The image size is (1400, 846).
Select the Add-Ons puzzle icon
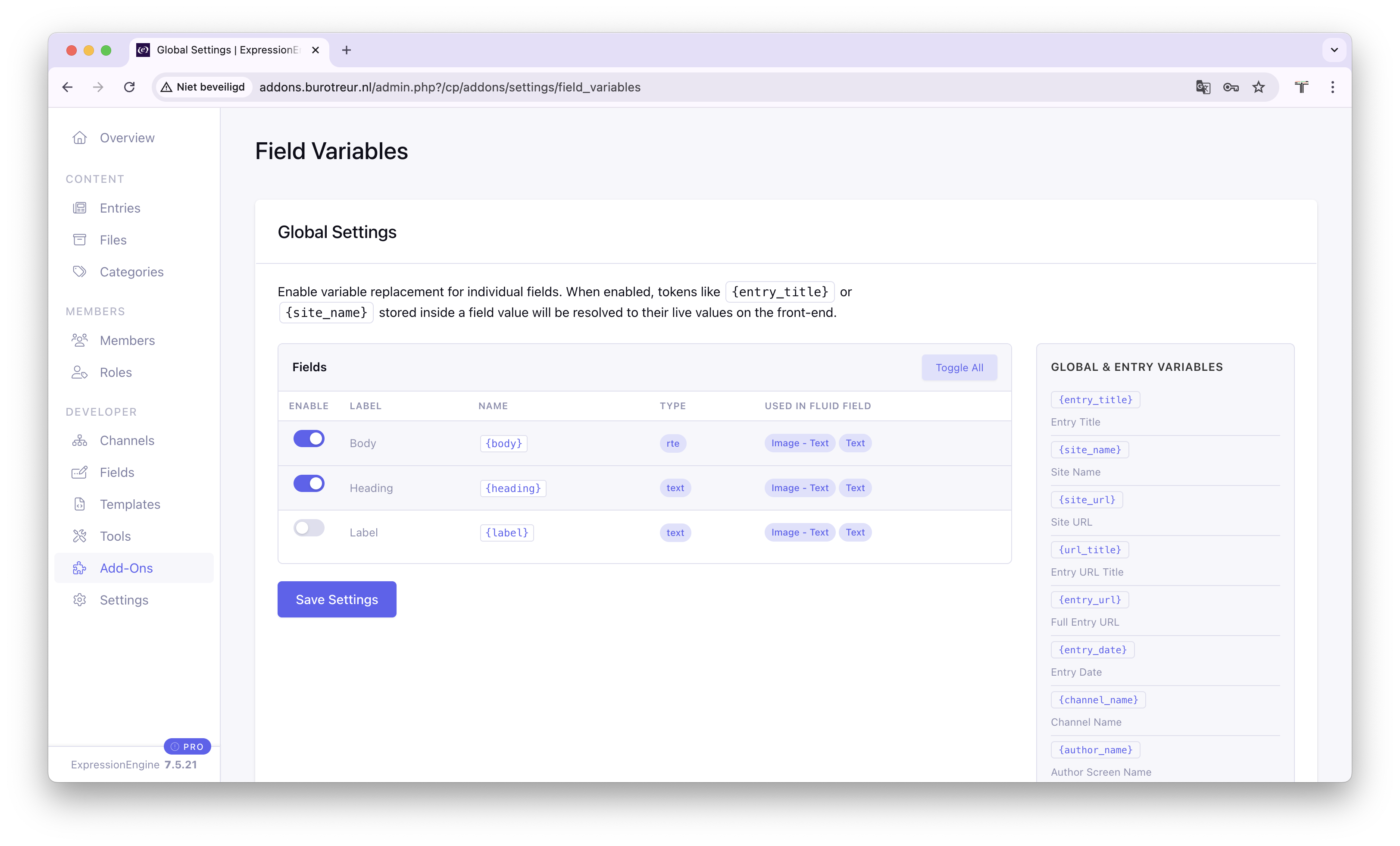coord(80,567)
